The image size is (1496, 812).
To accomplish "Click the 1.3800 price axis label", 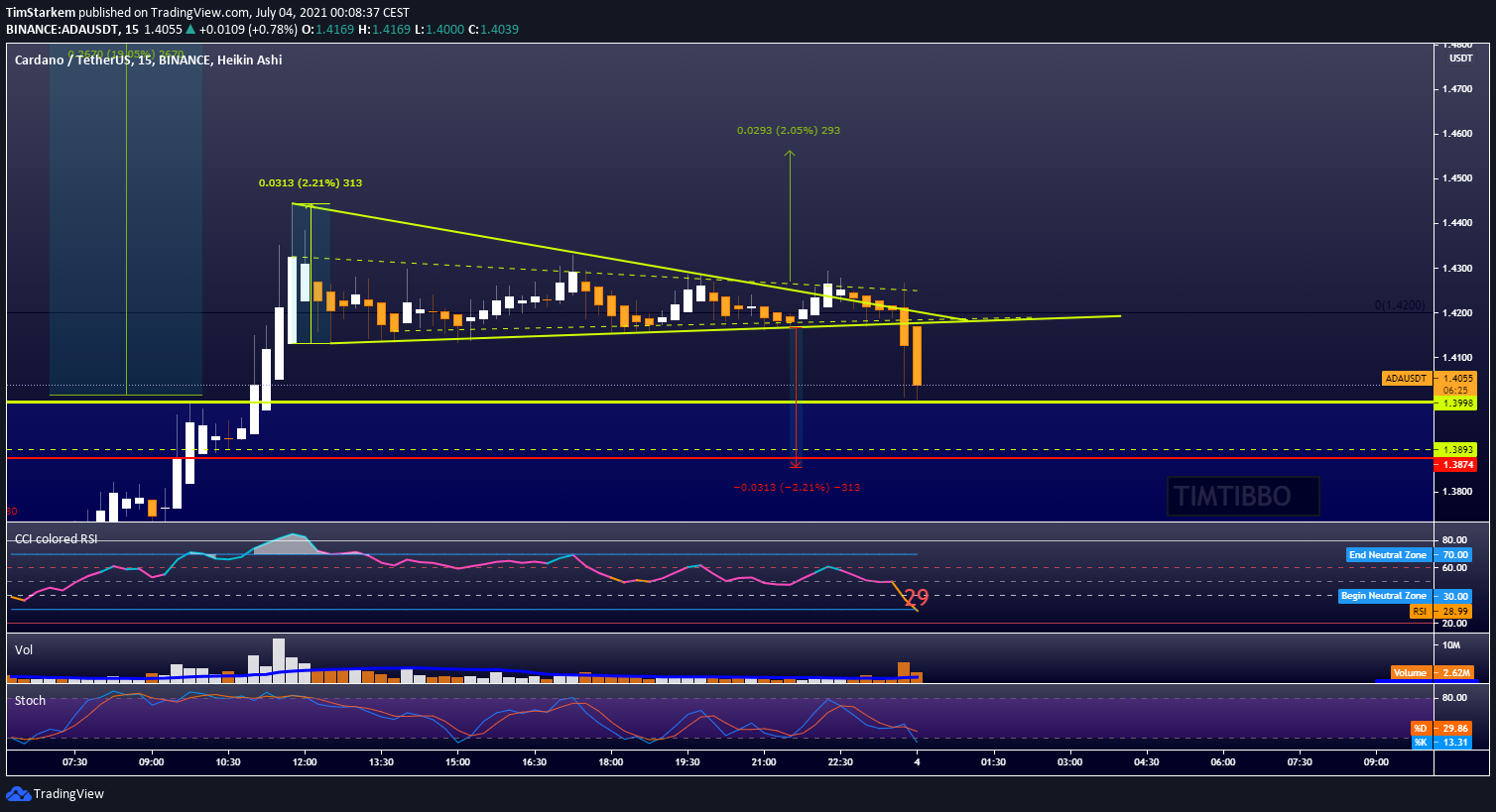I will (1457, 492).
